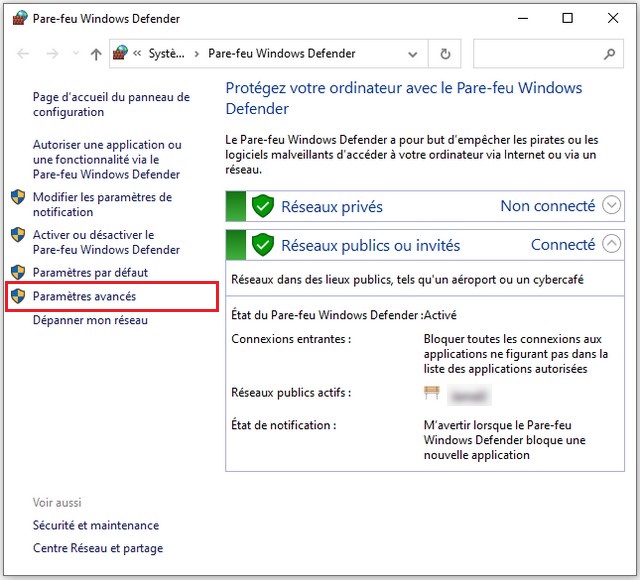Click the 'Connecté' status text

coord(563,244)
